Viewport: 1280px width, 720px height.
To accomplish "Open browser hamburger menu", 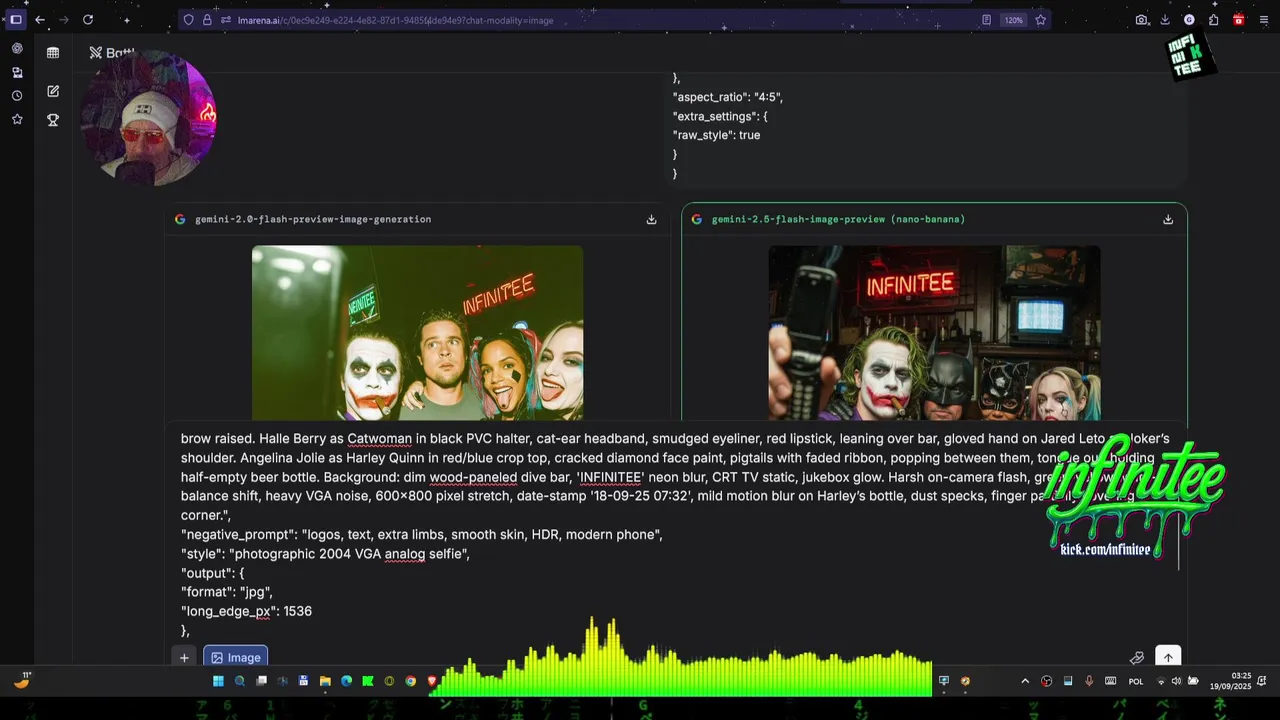I will click(x=1264, y=20).
